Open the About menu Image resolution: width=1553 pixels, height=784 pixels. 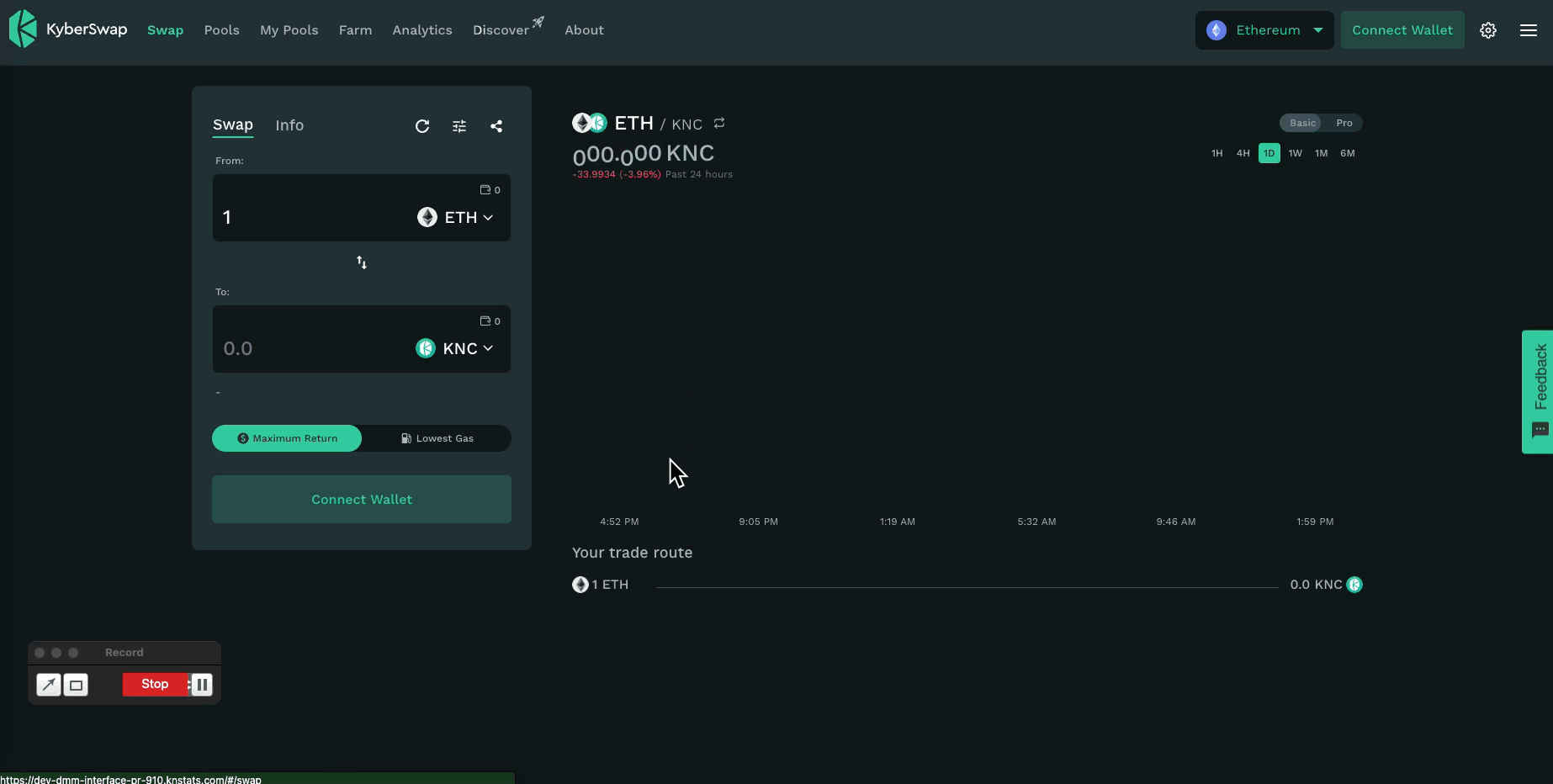tap(584, 30)
